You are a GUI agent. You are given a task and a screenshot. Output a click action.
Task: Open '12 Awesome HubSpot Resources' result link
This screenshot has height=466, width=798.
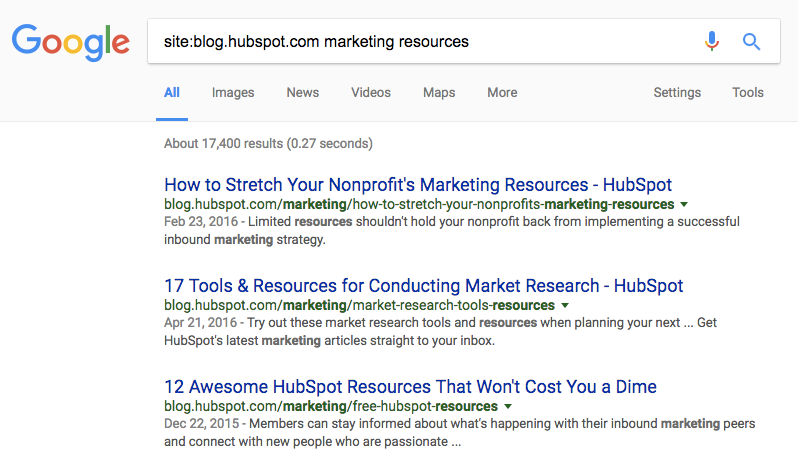410,387
